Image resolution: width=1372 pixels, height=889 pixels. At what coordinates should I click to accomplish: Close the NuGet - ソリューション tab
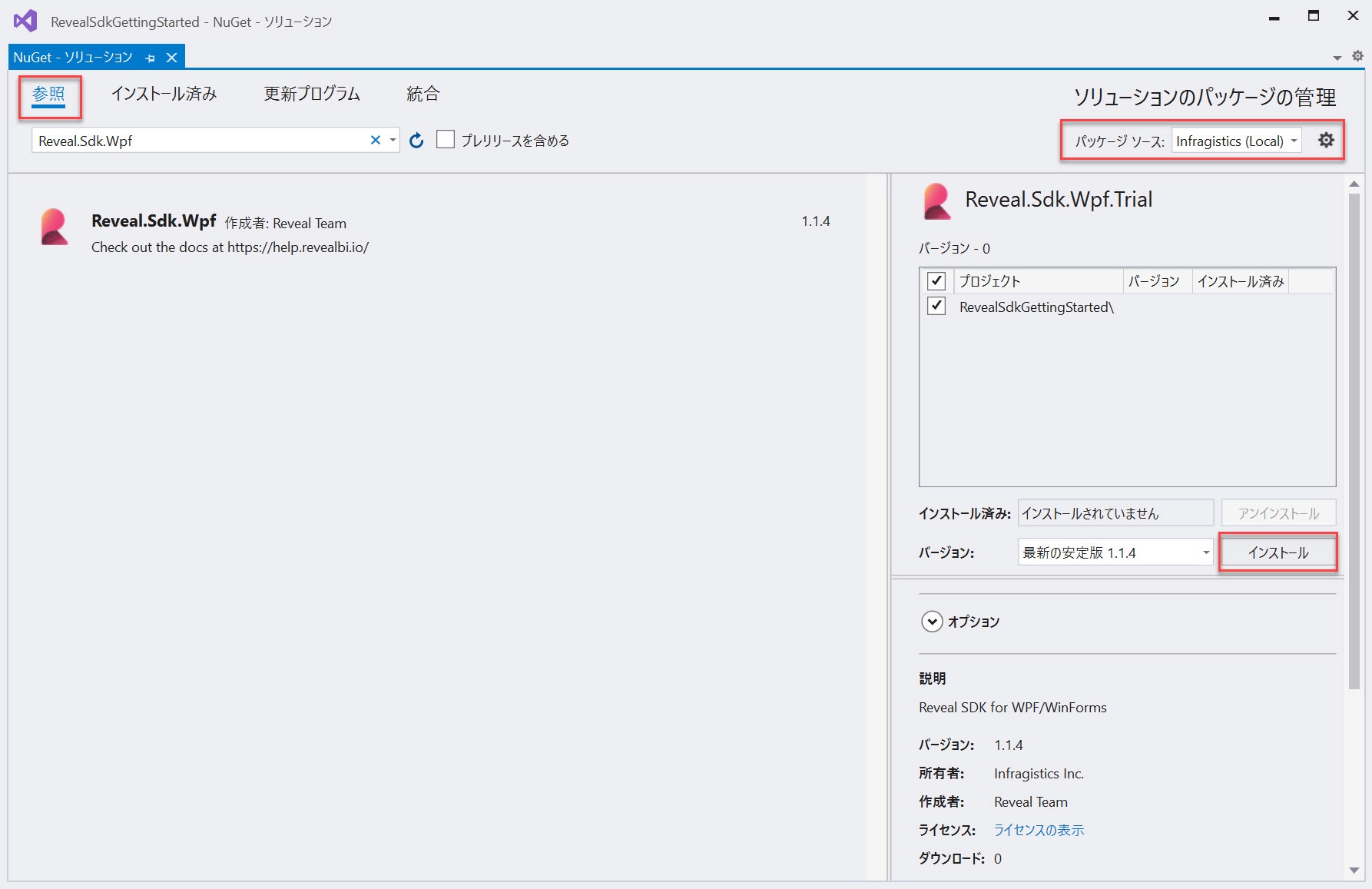click(172, 58)
